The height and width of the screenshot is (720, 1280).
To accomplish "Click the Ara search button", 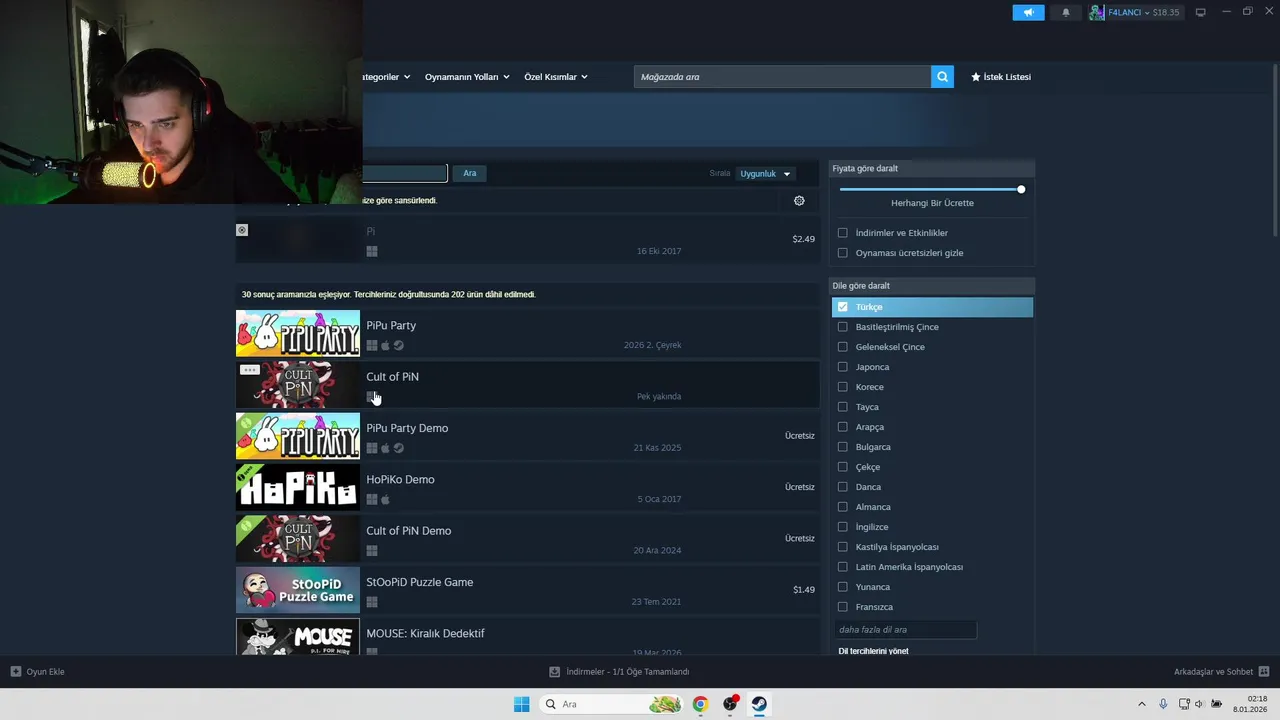I will (x=470, y=173).
